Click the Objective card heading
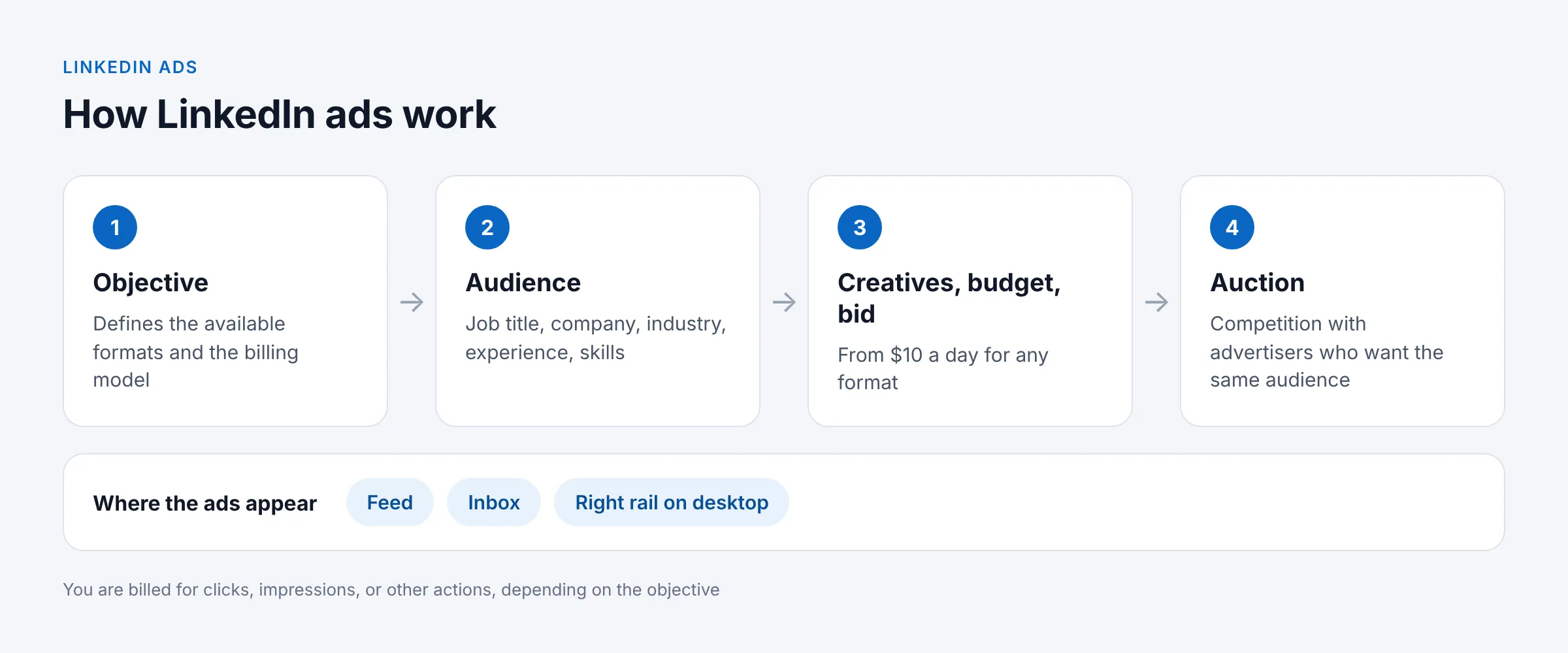The image size is (1568, 653). pos(150,283)
